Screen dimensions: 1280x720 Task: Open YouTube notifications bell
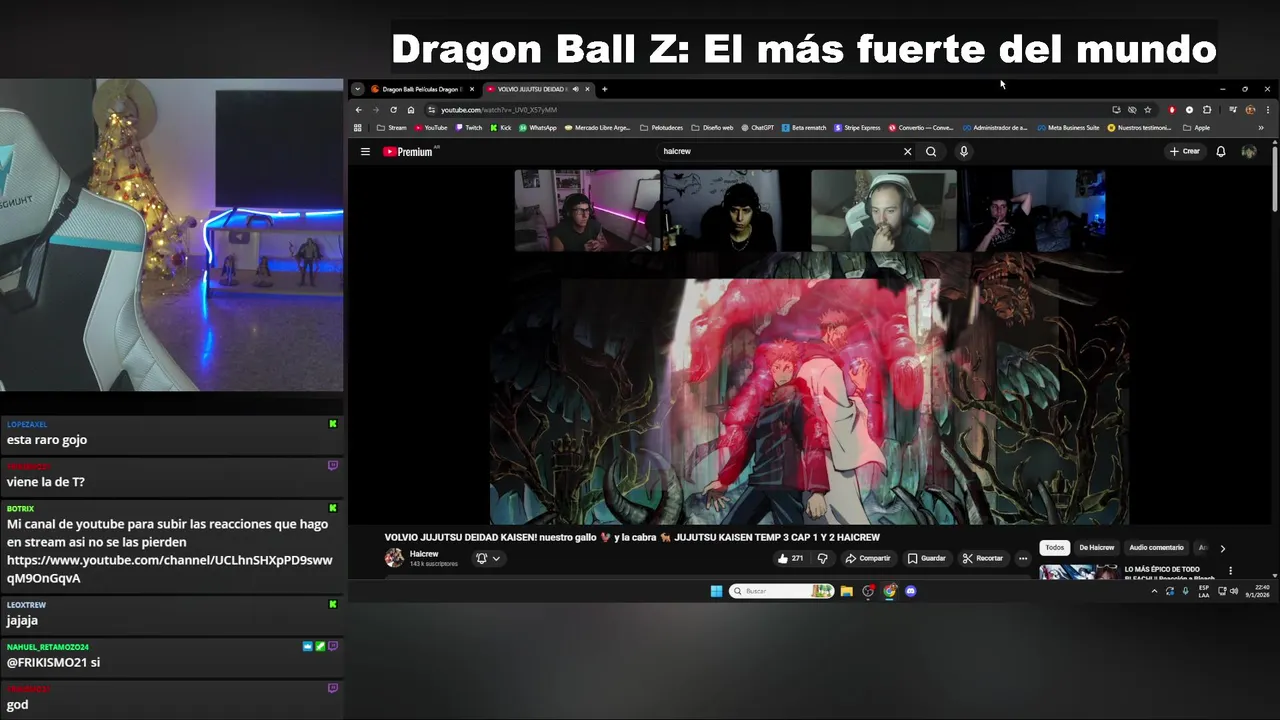(x=1221, y=152)
